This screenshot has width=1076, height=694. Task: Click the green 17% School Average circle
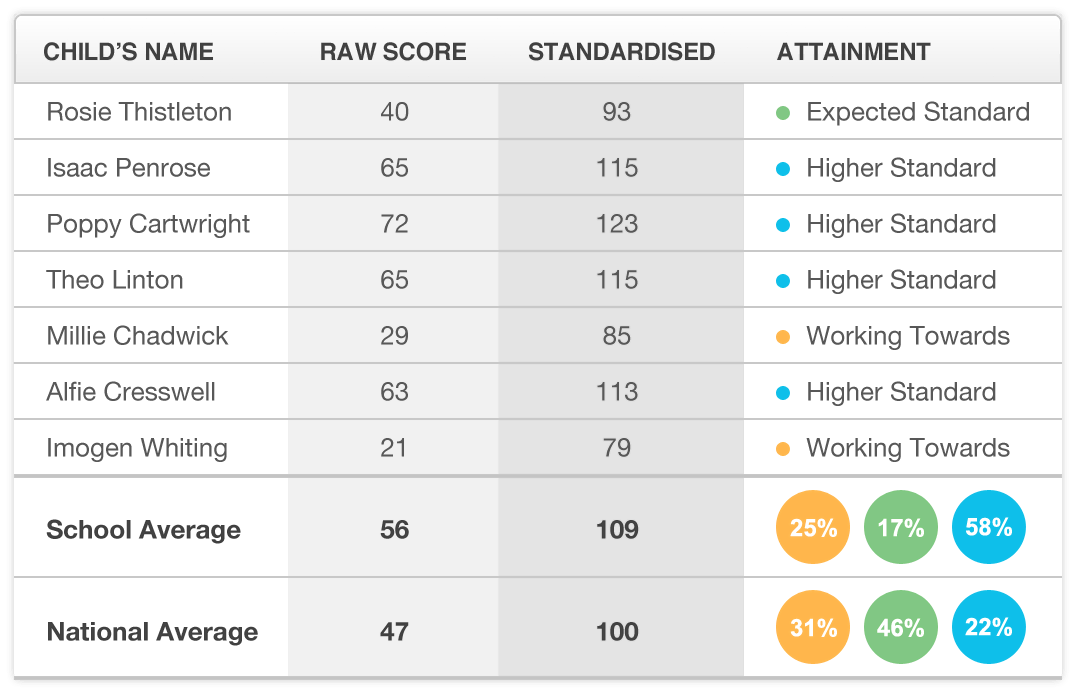point(901,528)
